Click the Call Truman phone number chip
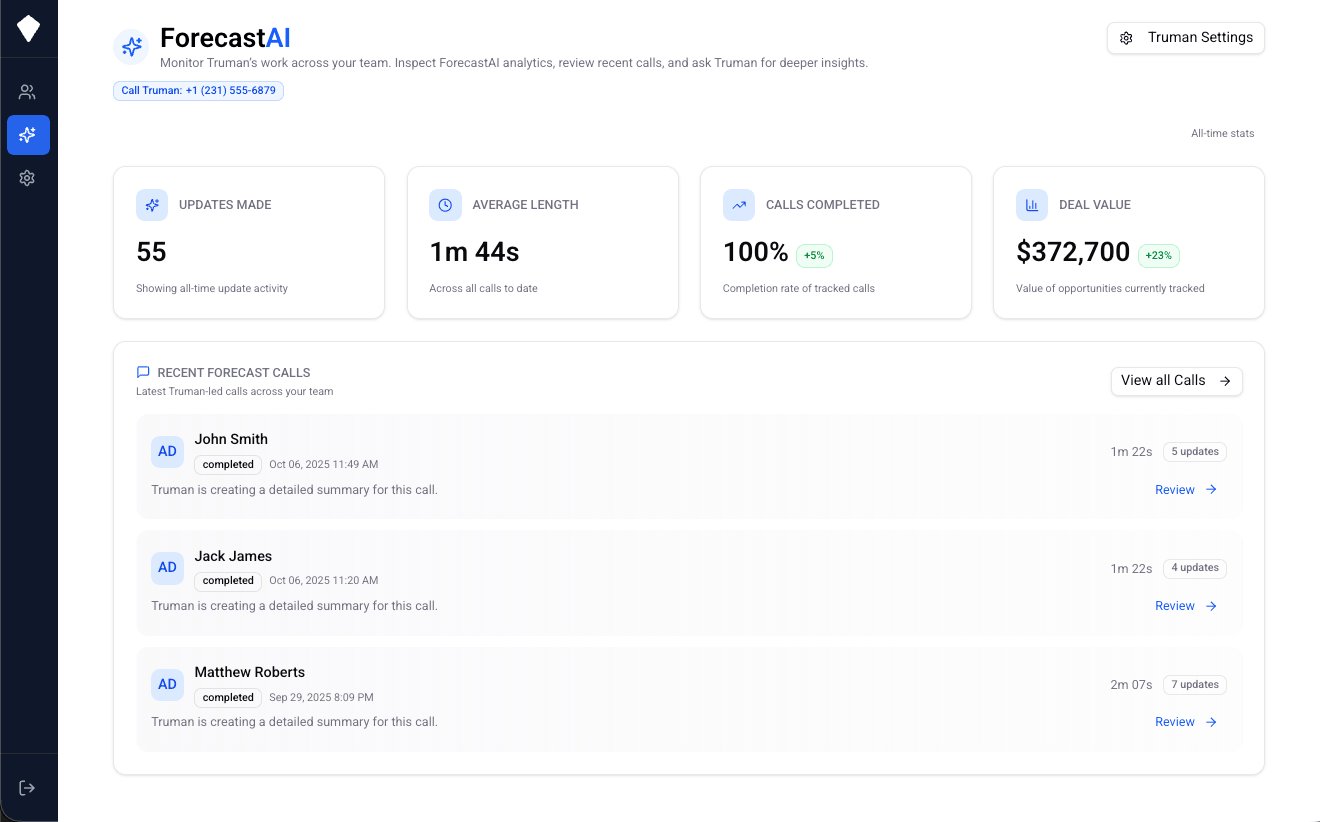 (x=198, y=90)
